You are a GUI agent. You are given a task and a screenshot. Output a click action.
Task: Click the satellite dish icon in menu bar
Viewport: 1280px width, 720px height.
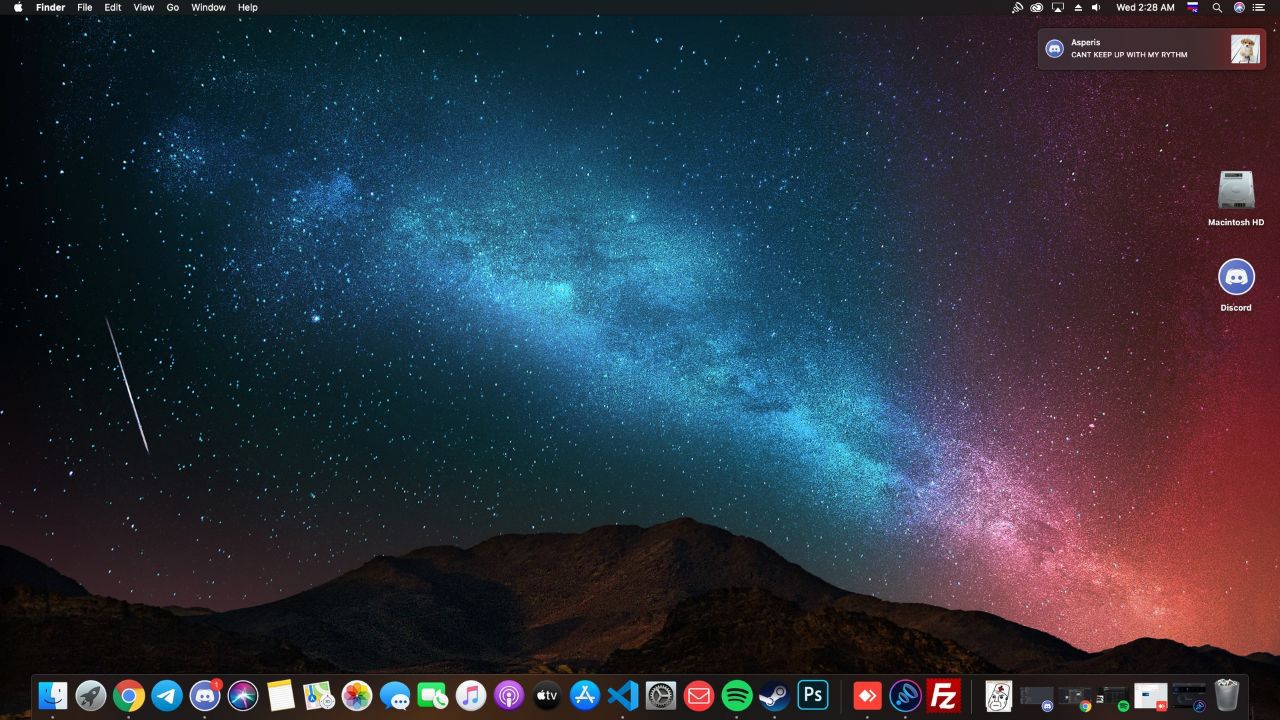click(x=1017, y=7)
